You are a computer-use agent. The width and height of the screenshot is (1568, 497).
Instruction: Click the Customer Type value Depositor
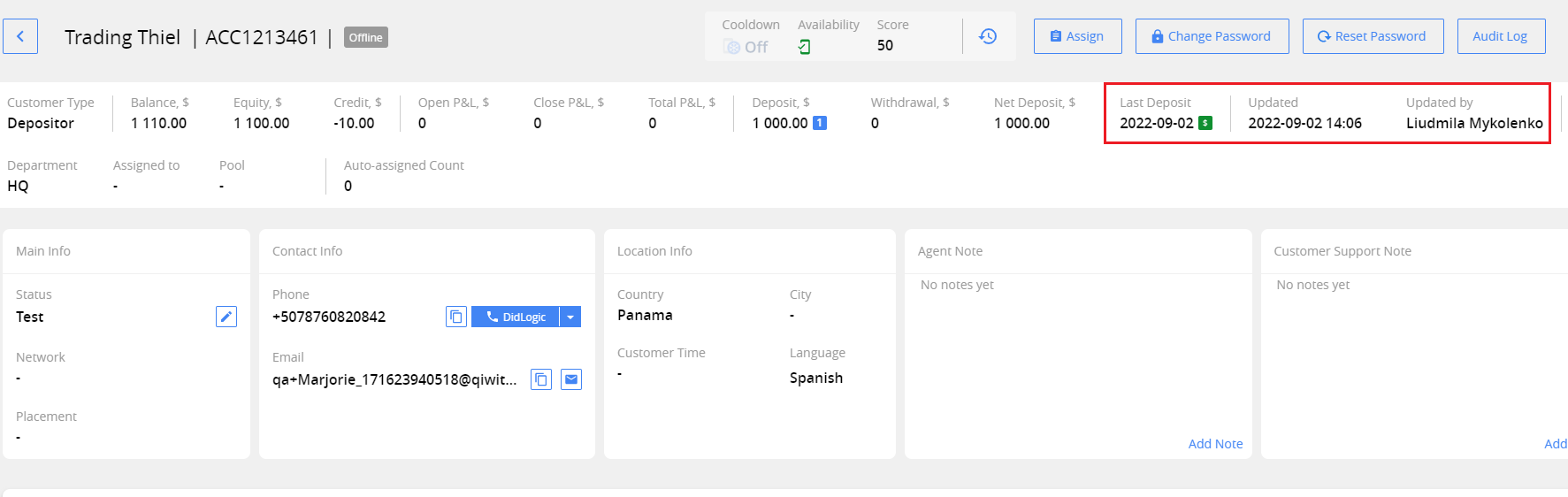41,123
